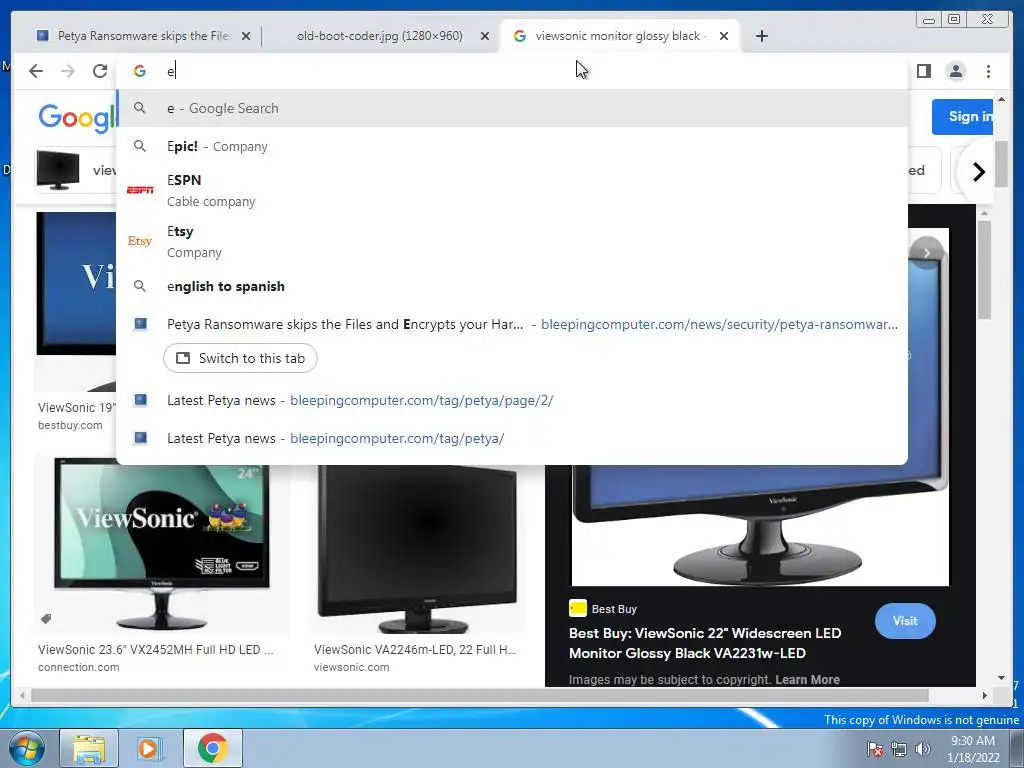Select 'e - Google Search' suggestion
1024x768 pixels.
tap(512, 108)
